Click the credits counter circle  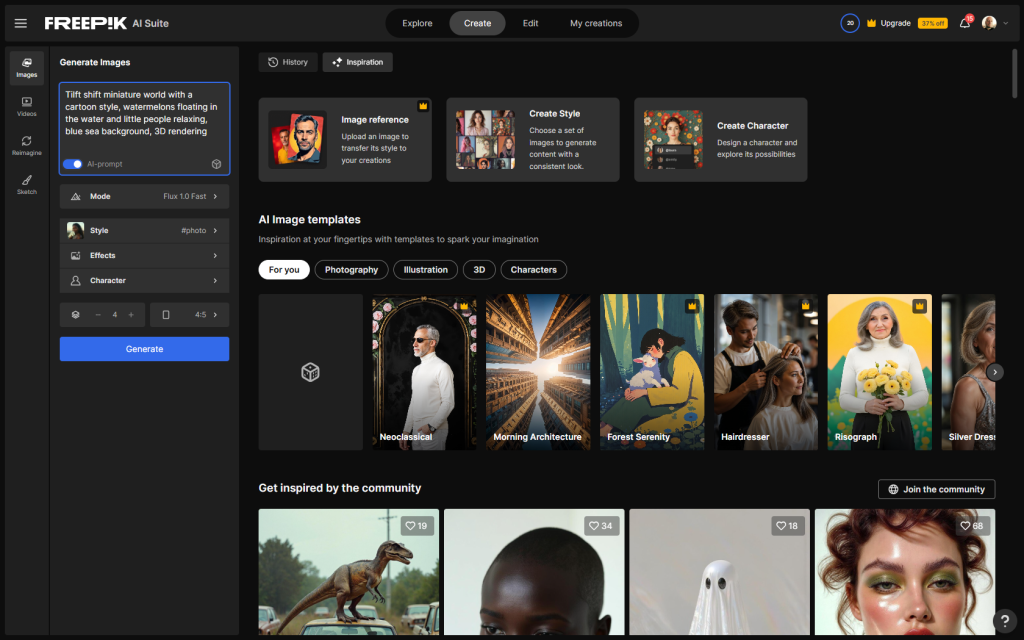[850, 23]
